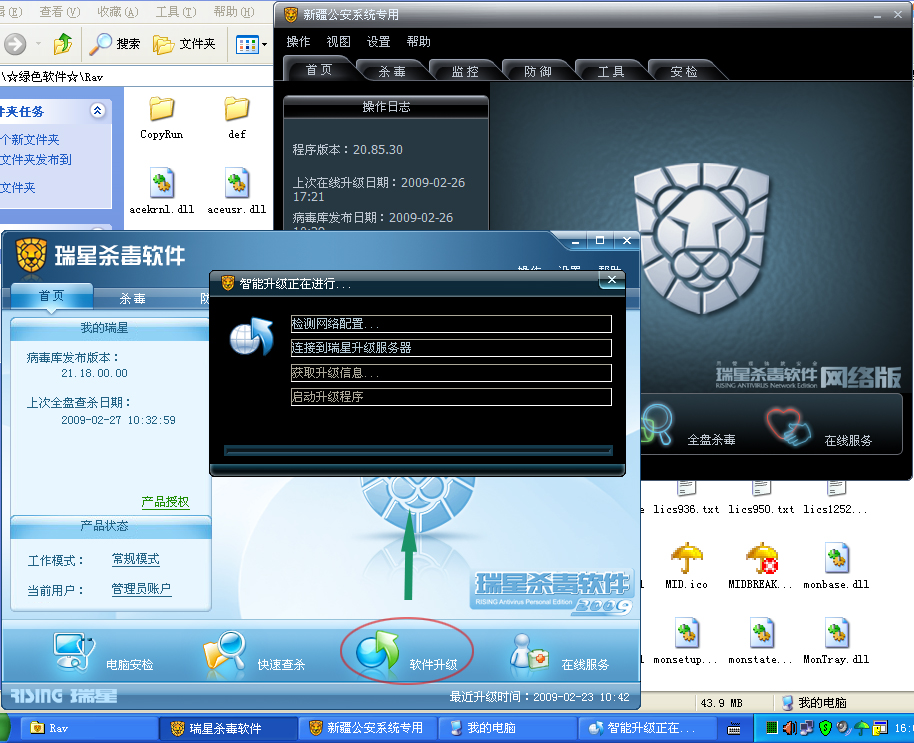Open forward button history dropdown arrow
Viewport: 914px width, 743px height.
tap(38, 44)
